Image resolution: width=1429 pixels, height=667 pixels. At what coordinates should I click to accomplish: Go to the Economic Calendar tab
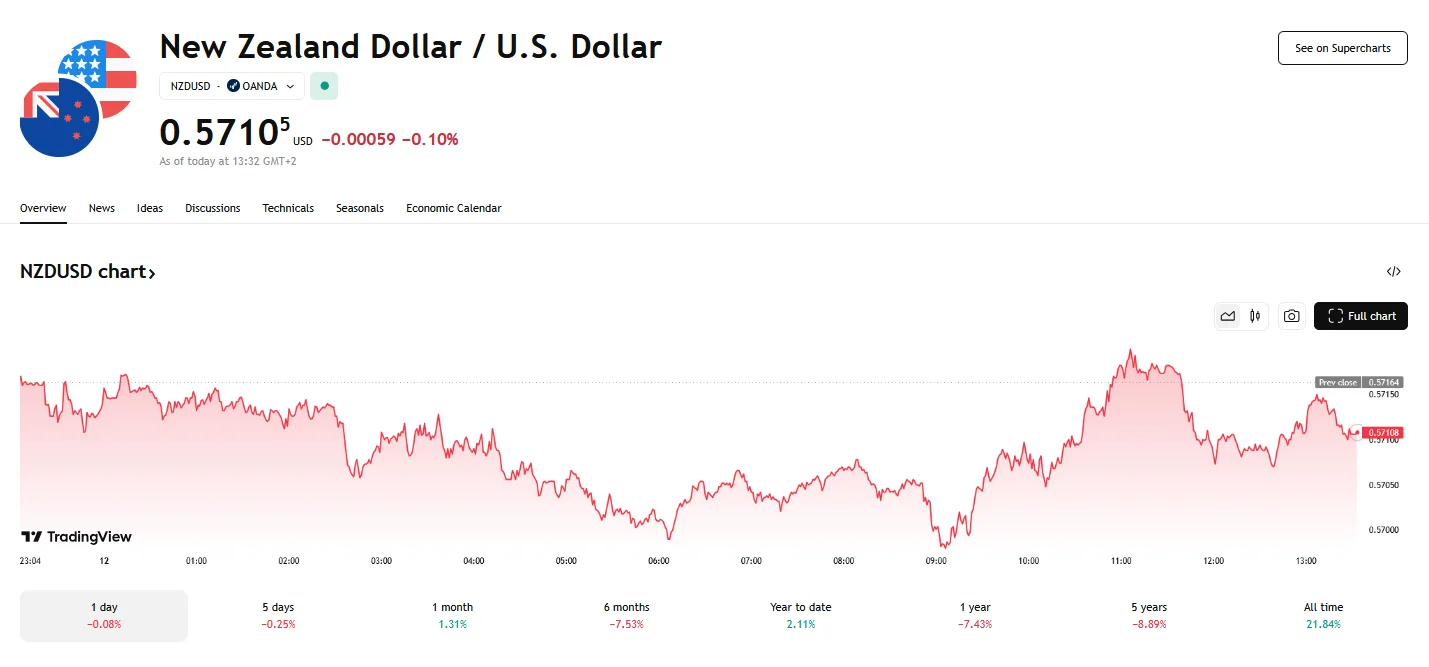453,208
